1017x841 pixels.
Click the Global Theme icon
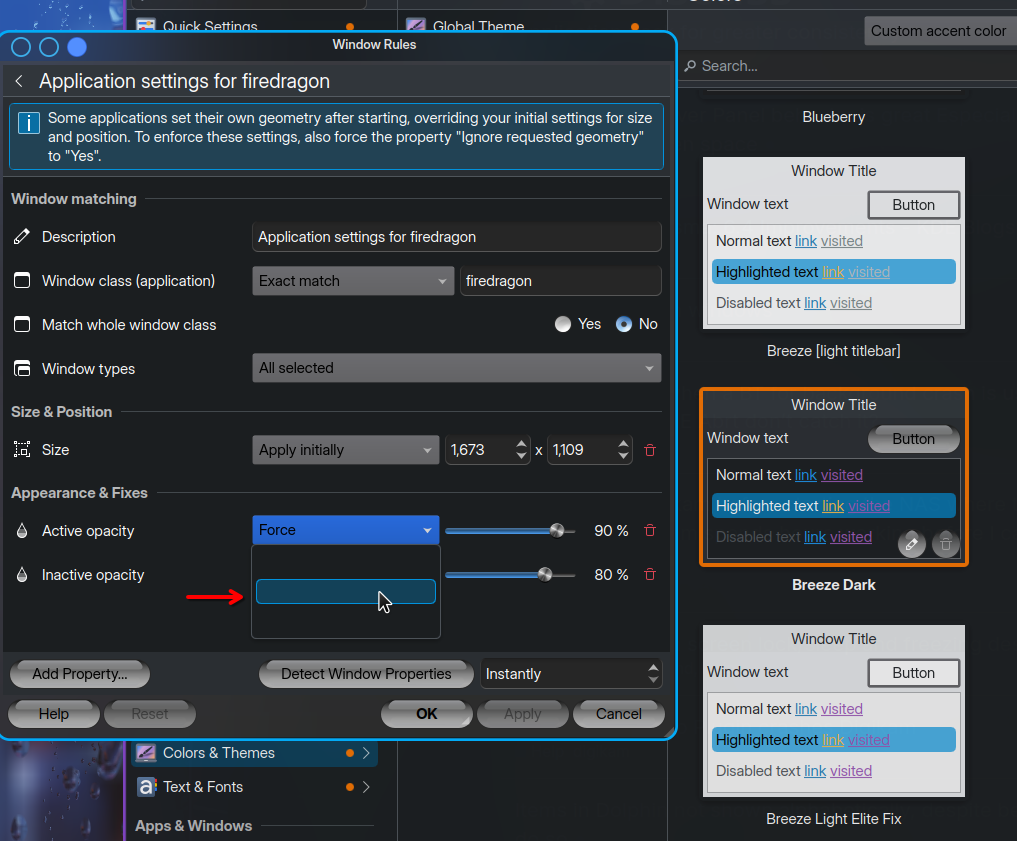click(415, 25)
